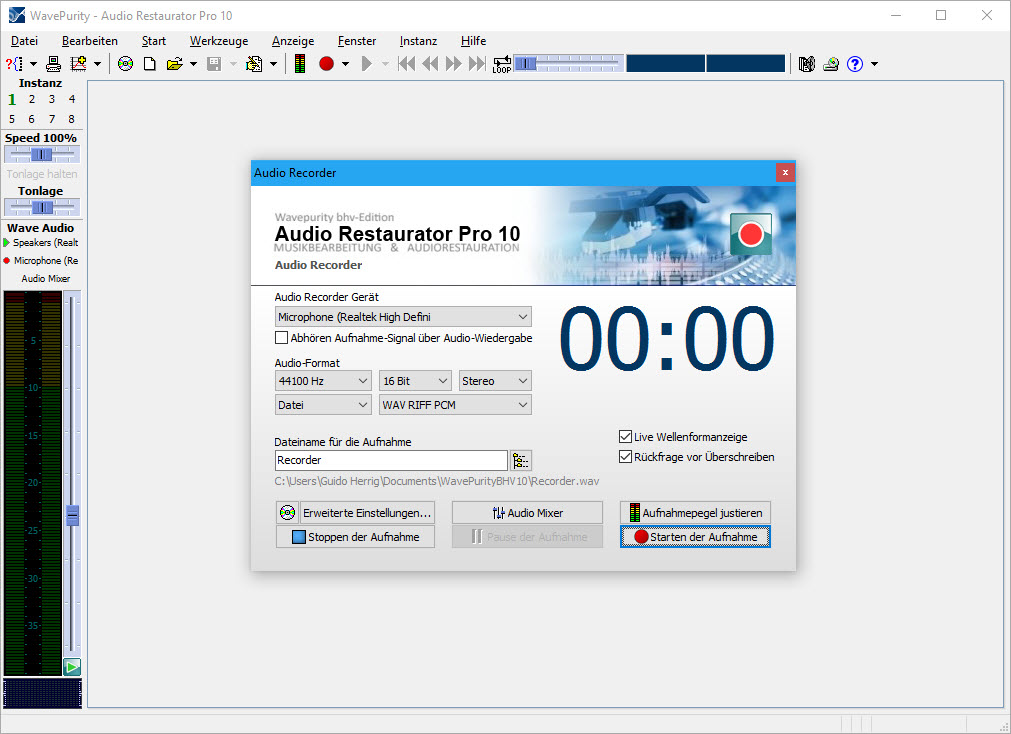Viewport: 1011px width, 734px height.
Task: Open the Stereo channel dropdown
Action: click(495, 381)
